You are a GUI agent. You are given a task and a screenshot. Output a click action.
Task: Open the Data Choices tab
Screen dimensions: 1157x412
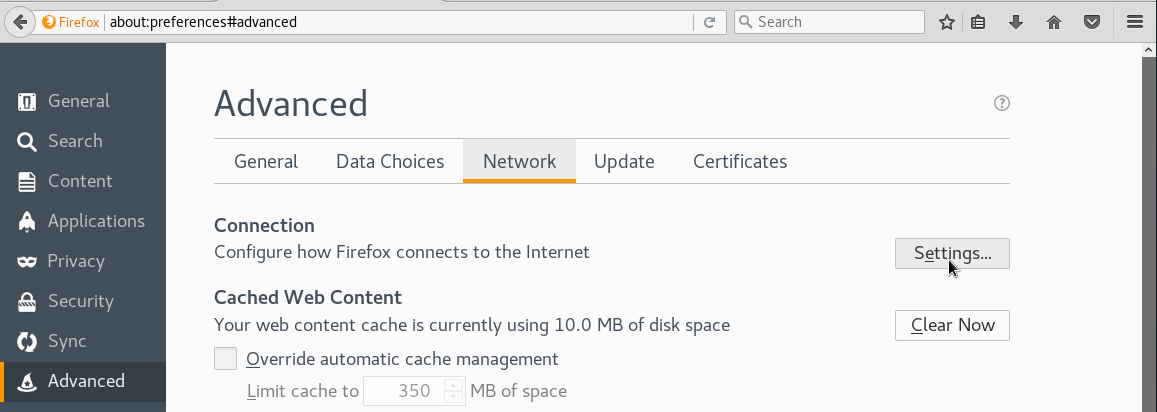[390, 162]
